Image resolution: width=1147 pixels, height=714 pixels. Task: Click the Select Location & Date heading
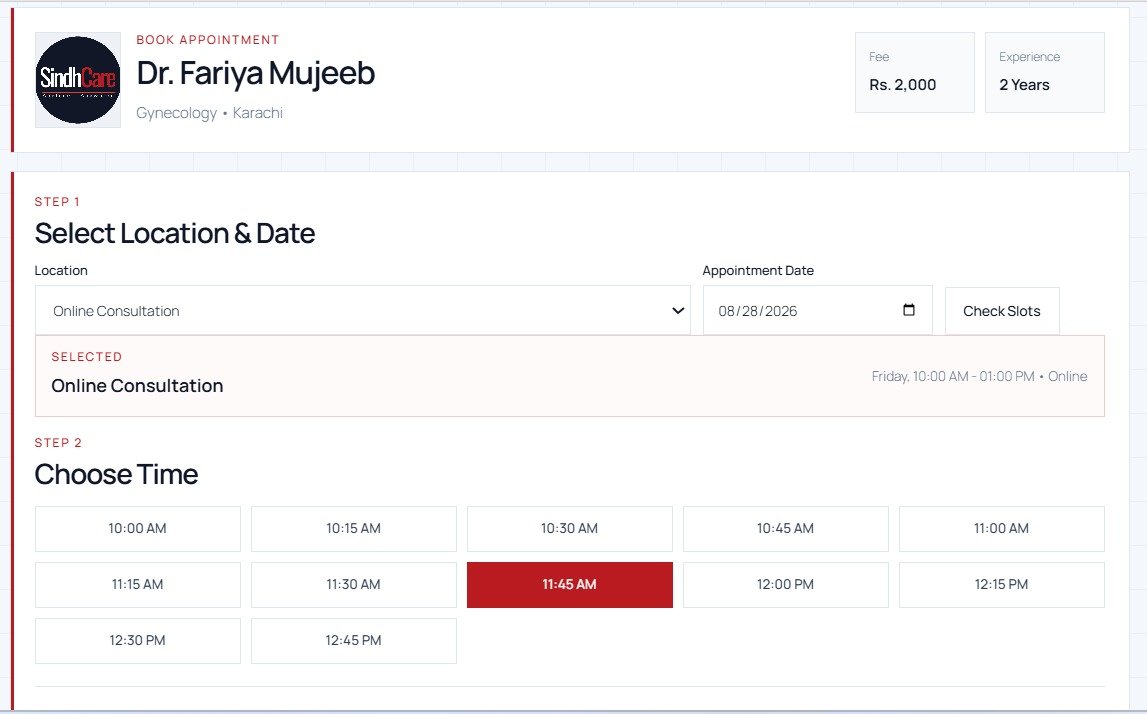pyautogui.click(x=175, y=233)
